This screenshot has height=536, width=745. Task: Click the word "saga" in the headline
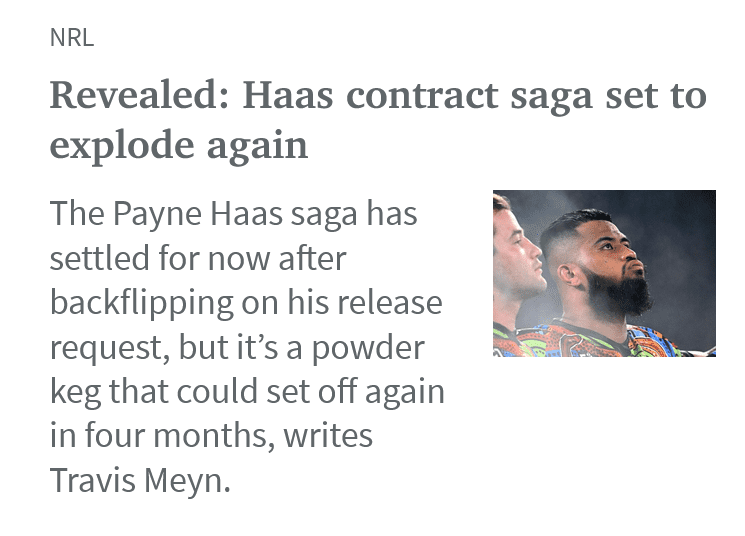pyautogui.click(x=551, y=97)
